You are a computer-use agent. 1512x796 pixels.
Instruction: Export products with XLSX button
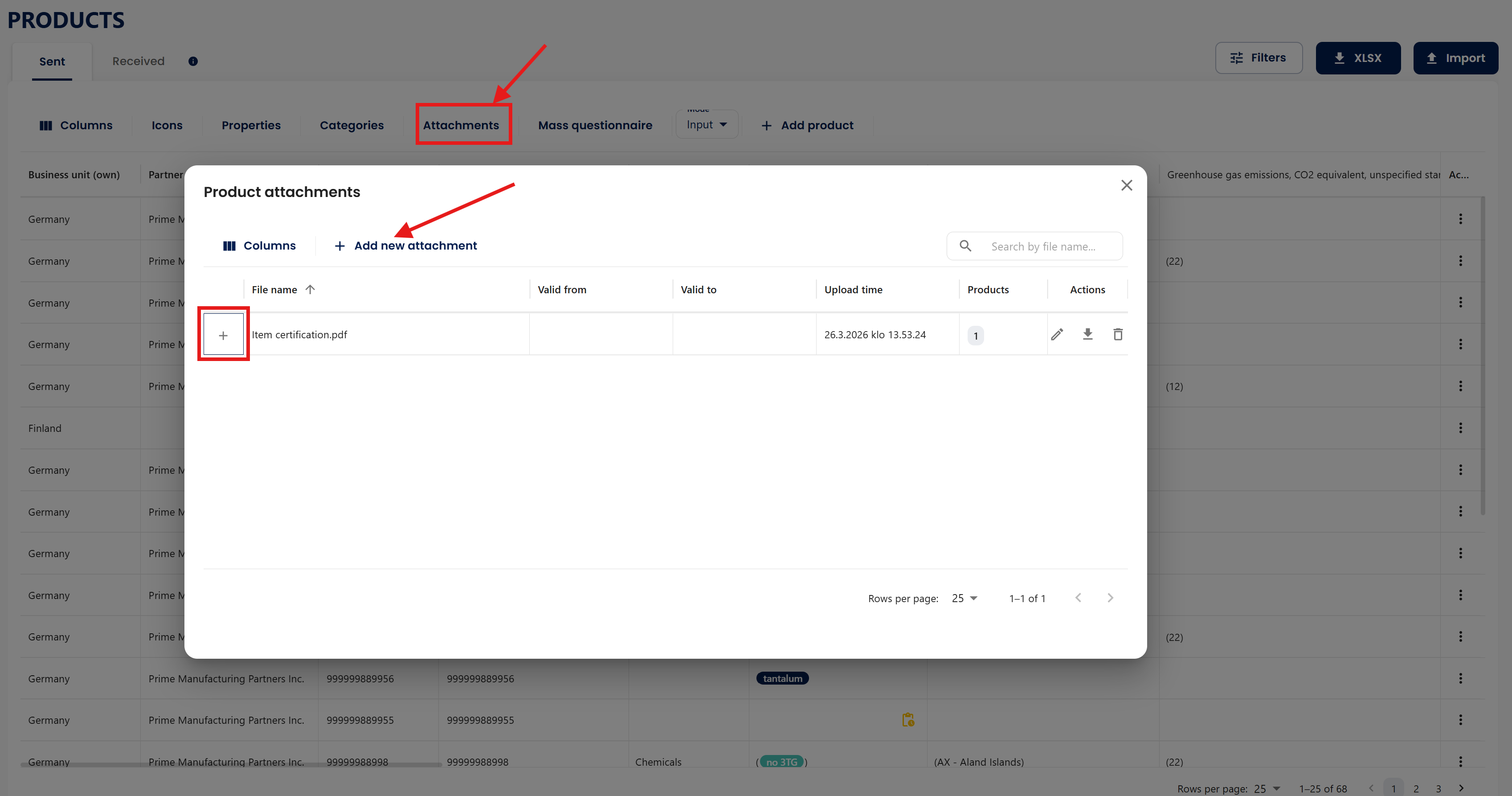coord(1357,58)
